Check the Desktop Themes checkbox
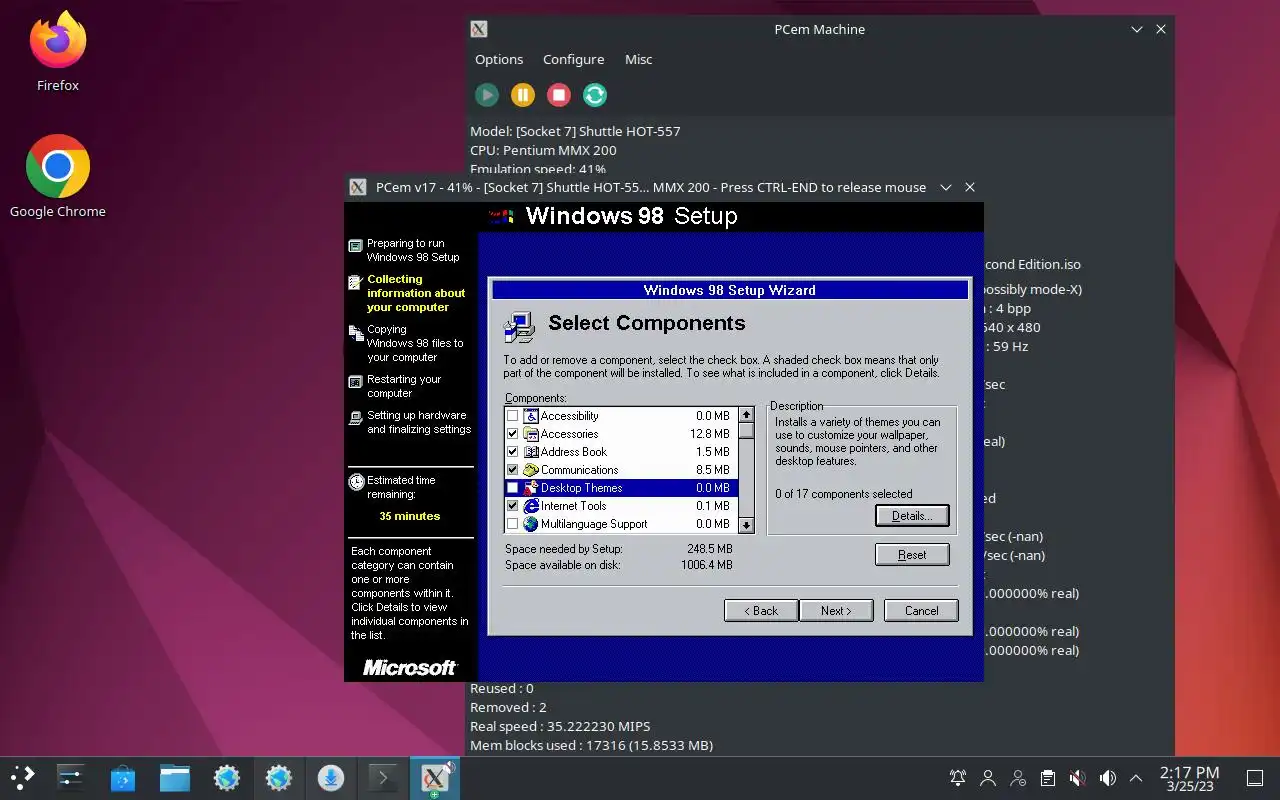 (513, 488)
